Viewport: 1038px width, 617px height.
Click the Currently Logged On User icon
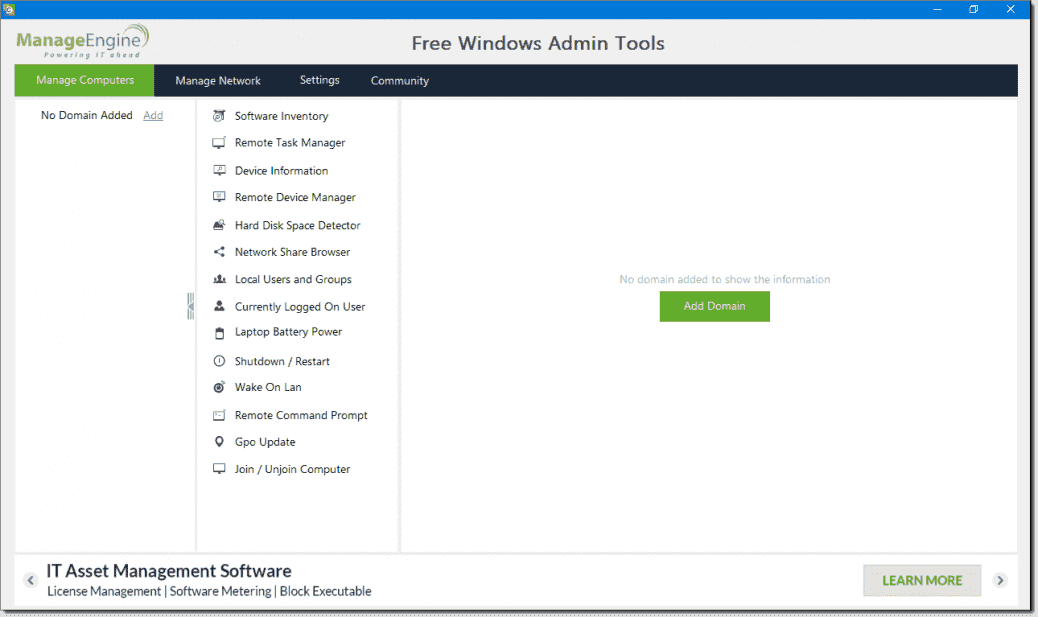click(x=219, y=306)
